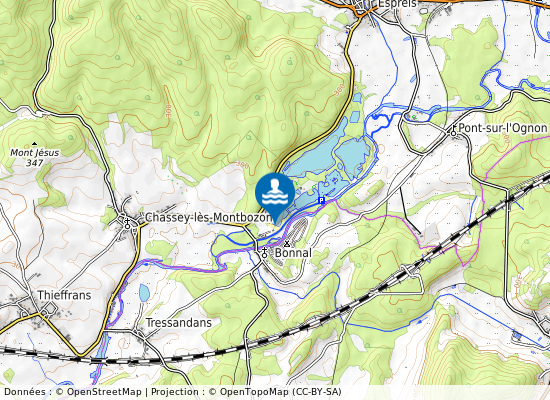This screenshot has width=550, height=400.
Task: Click the small pond near Tressandans
Action: [144, 293]
